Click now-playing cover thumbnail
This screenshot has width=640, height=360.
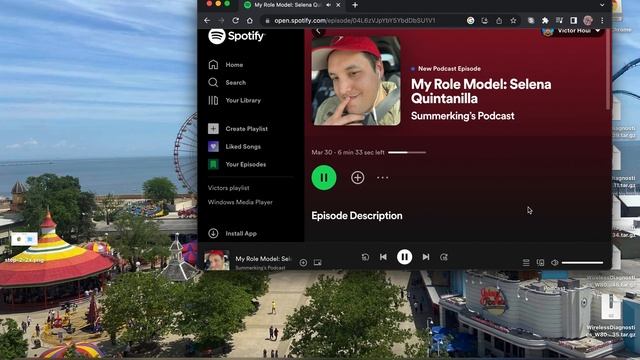point(216,260)
